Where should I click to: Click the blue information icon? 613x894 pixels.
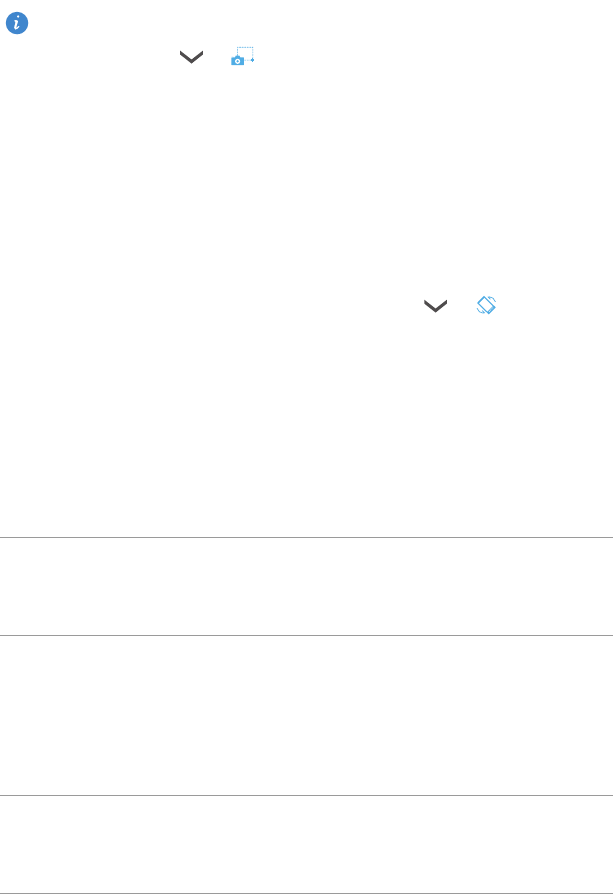17,23
